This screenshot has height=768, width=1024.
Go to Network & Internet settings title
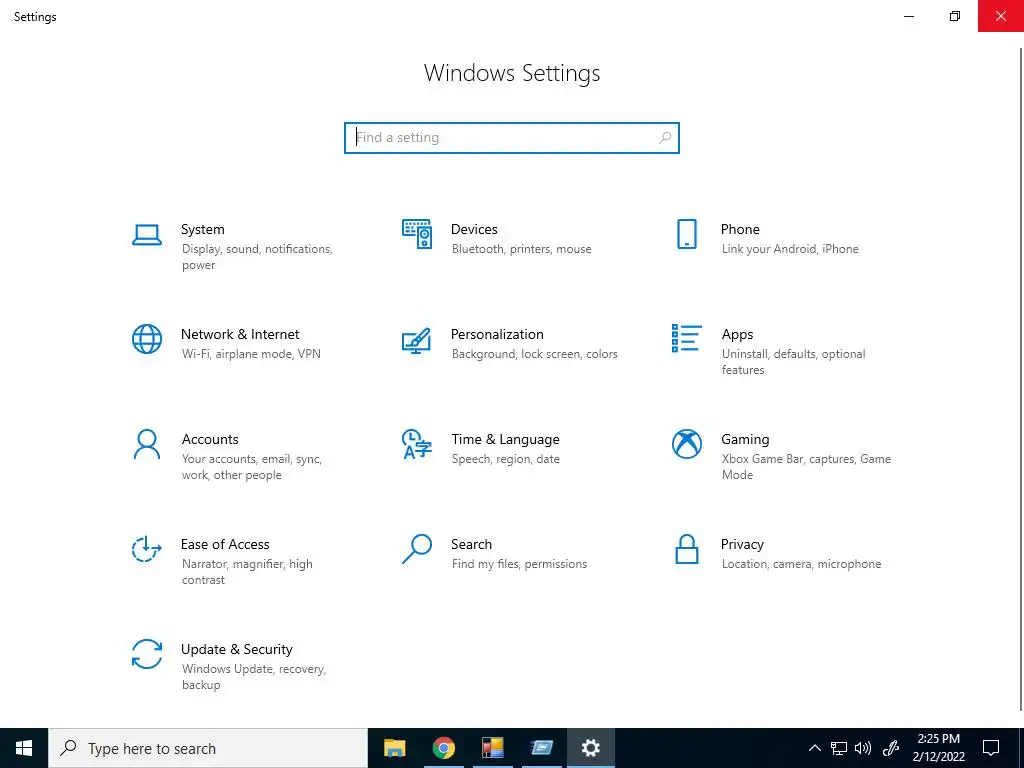point(240,334)
